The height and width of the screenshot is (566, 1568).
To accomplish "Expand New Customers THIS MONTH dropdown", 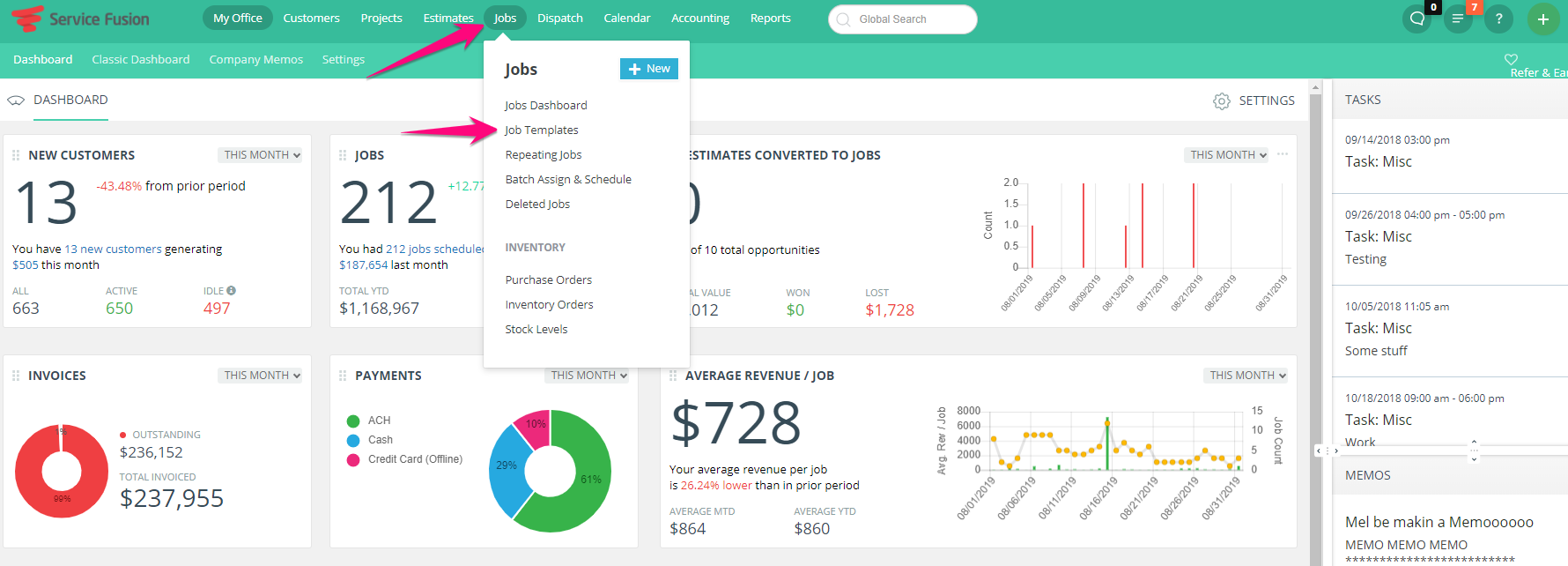I will click(260, 155).
